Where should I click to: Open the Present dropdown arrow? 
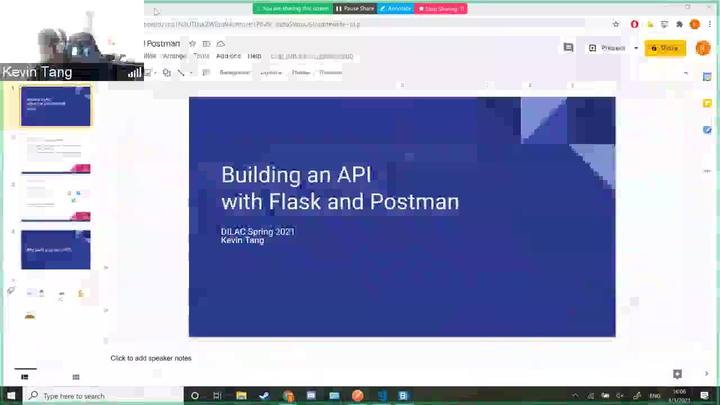tap(636, 48)
